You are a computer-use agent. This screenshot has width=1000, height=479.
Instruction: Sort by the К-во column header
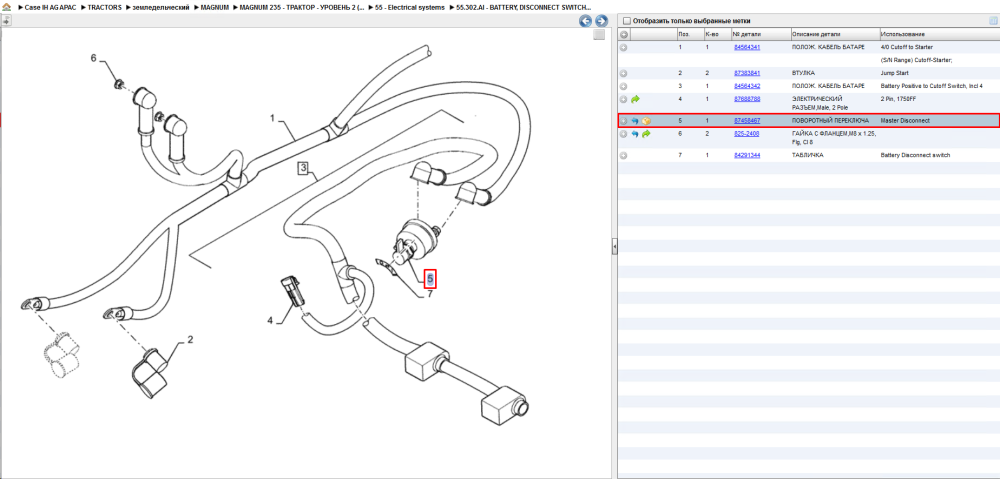pos(716,34)
